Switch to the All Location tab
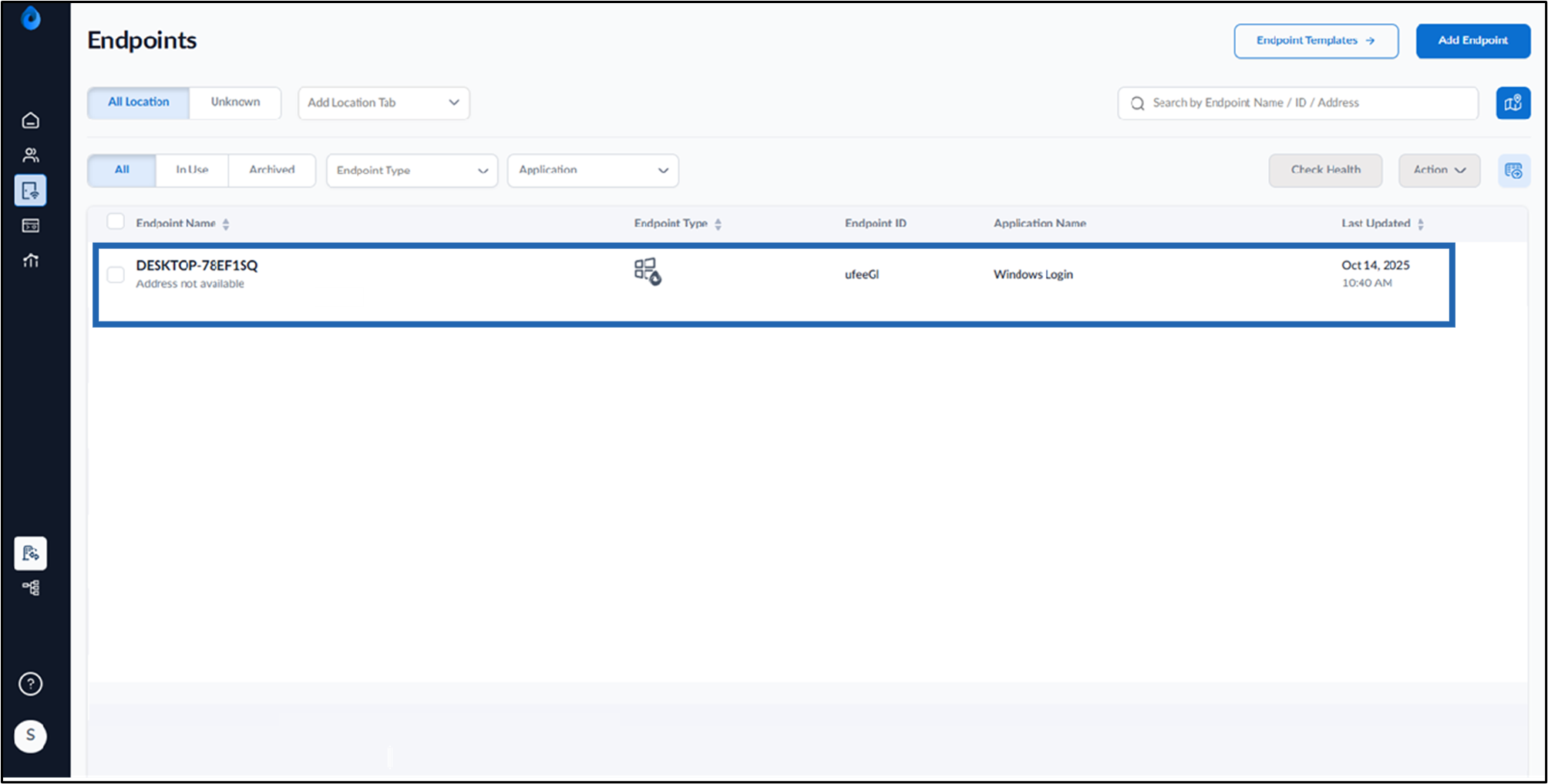Viewport: 1548px width, 784px height. coord(139,103)
